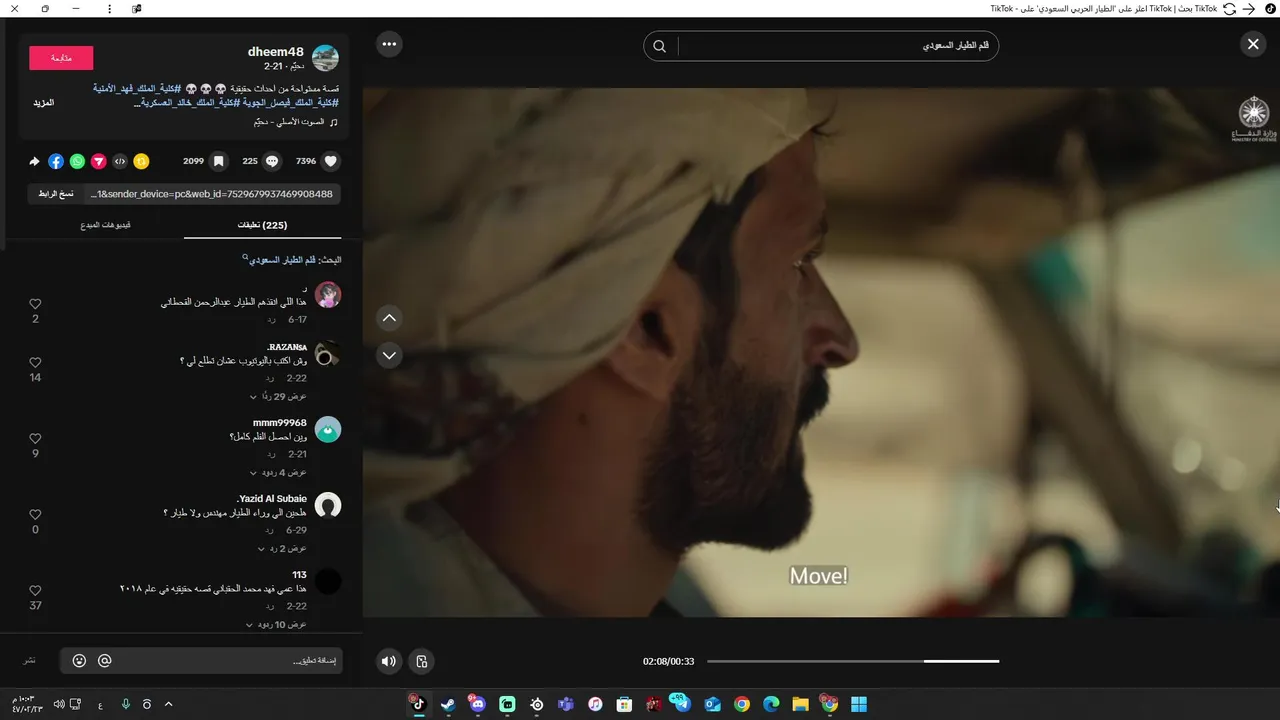Open RAZANsA commenter avatar
The width and height of the screenshot is (1280, 720).
pos(328,354)
